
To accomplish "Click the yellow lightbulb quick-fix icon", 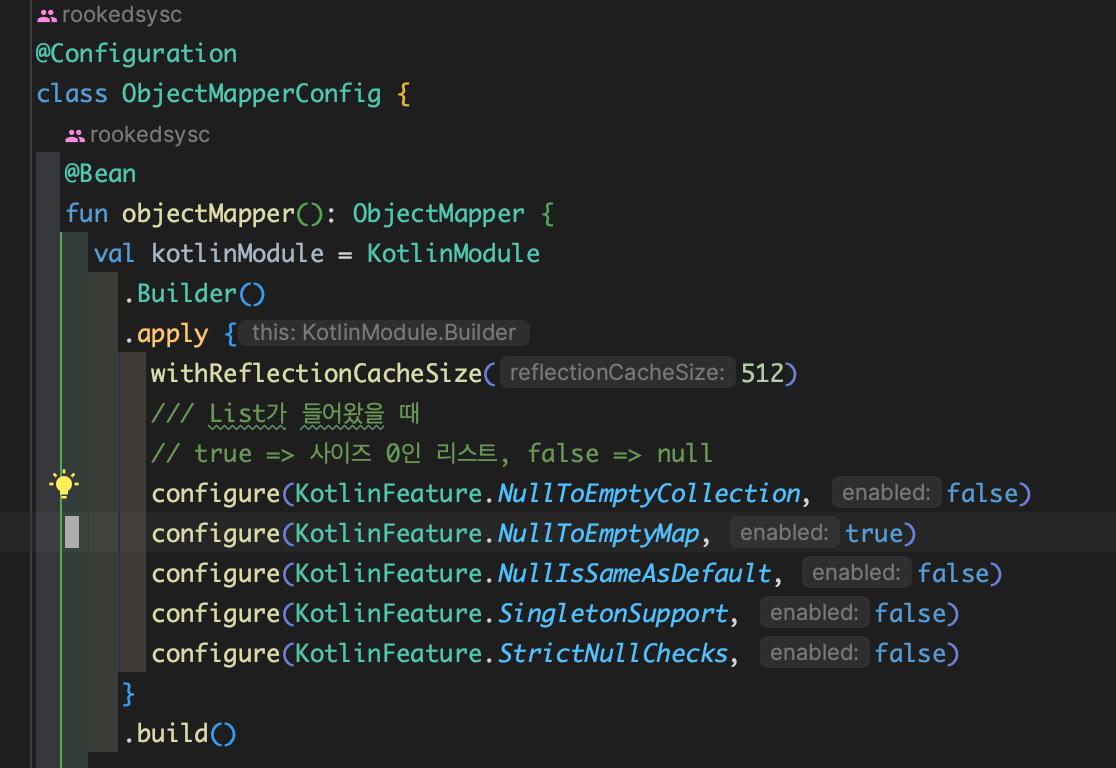I will tap(64, 486).
